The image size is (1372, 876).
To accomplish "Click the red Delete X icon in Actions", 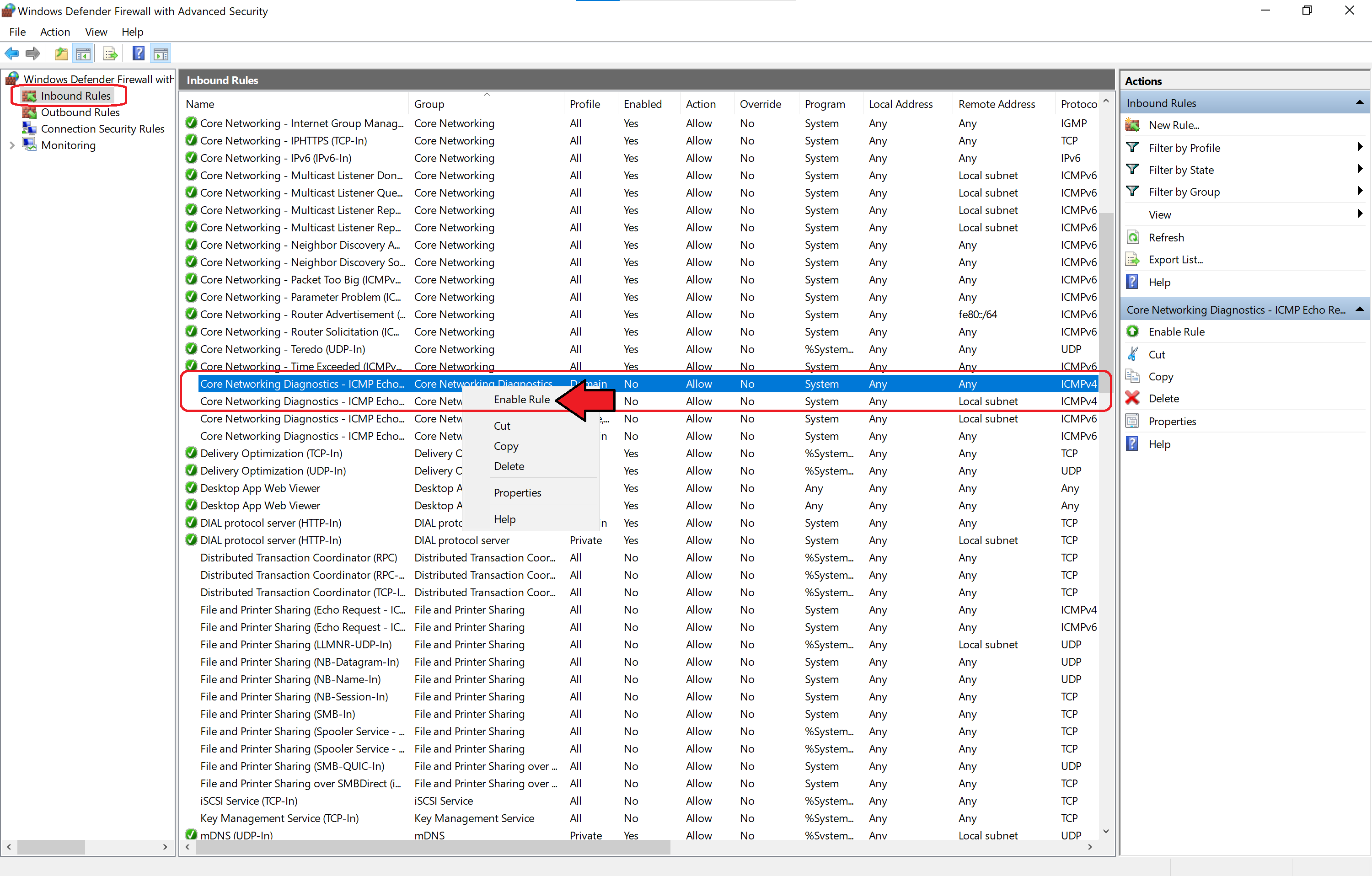I will click(1133, 399).
